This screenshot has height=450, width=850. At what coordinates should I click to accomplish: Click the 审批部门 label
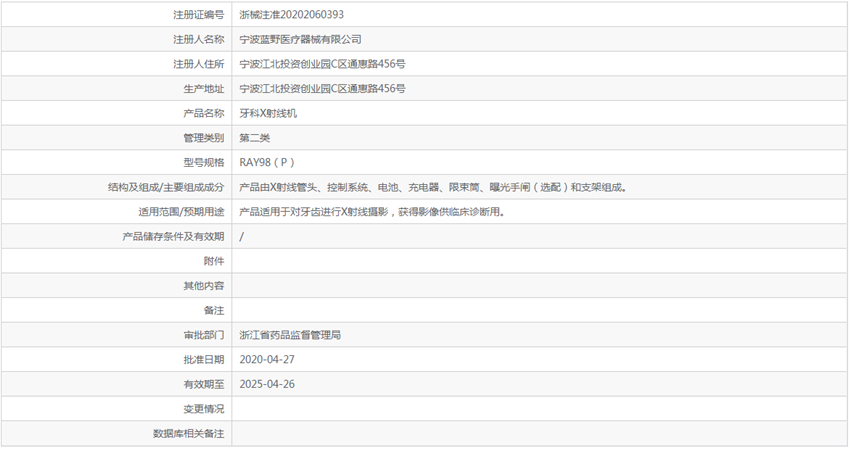tap(204, 335)
